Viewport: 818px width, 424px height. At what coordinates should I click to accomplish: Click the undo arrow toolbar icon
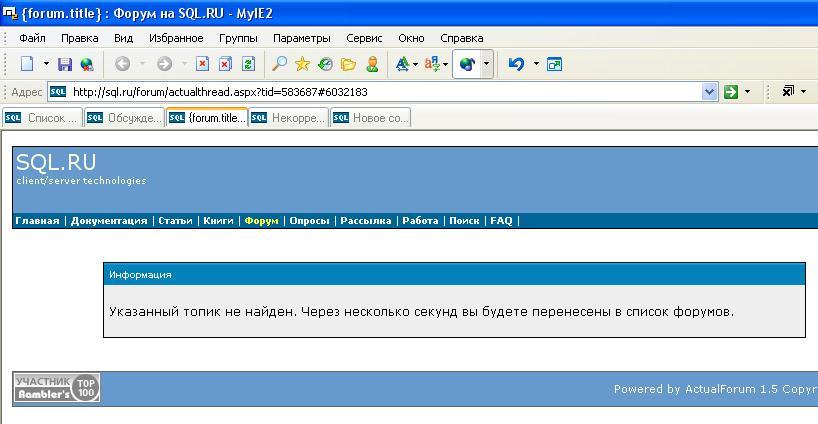coord(516,64)
